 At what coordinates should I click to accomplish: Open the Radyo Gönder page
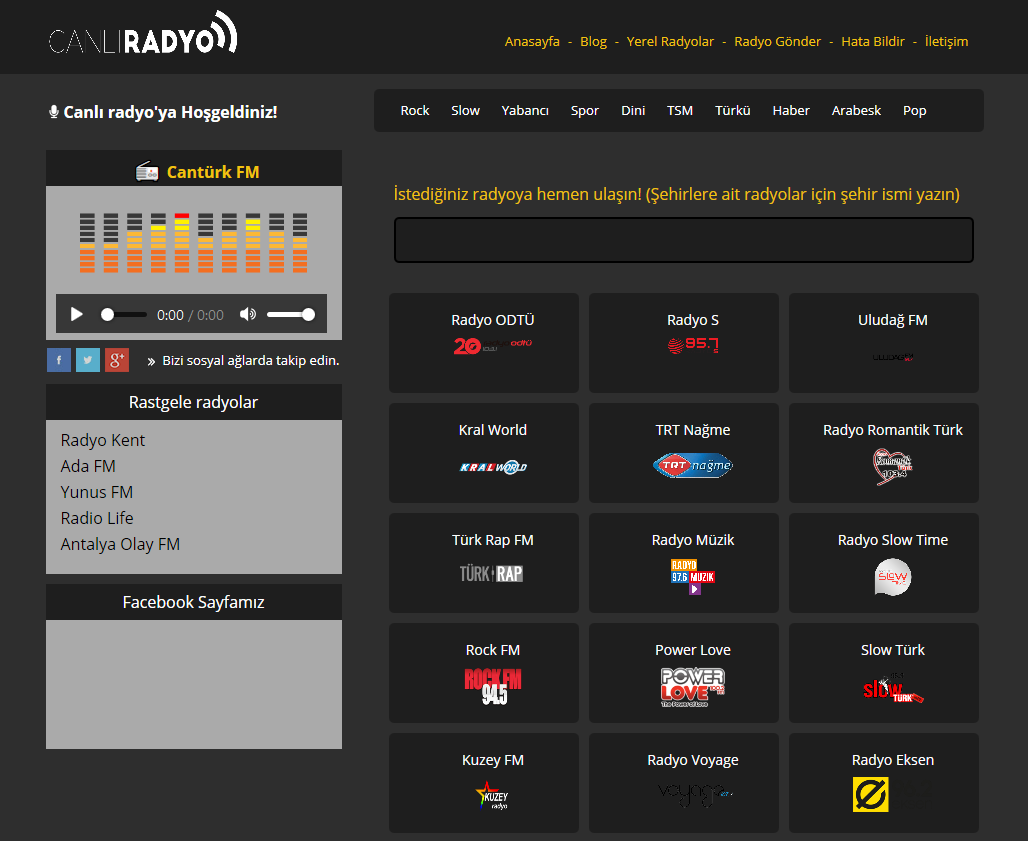pyautogui.click(x=778, y=41)
